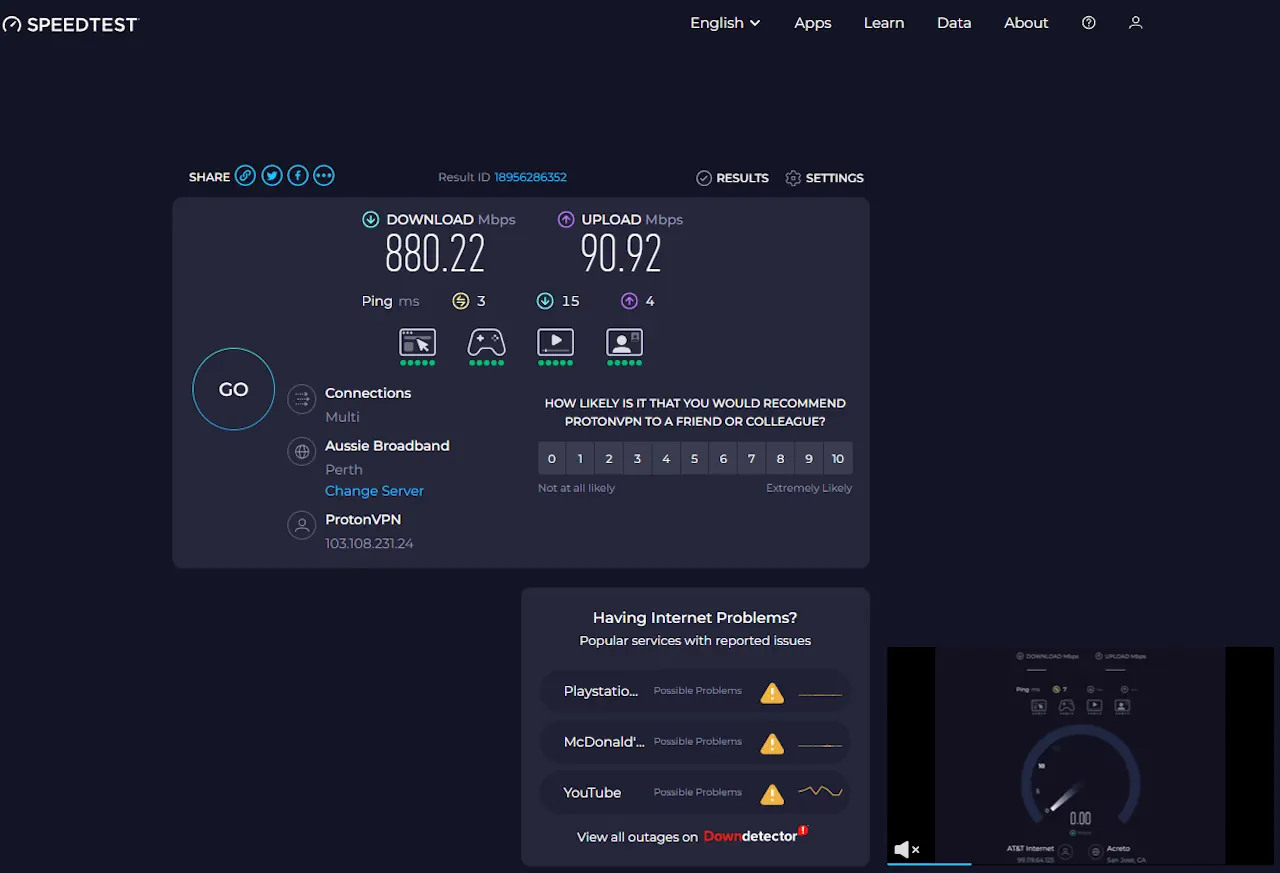Select rating 1 in survey
Screen dimensions: 1280x873
[580, 459]
